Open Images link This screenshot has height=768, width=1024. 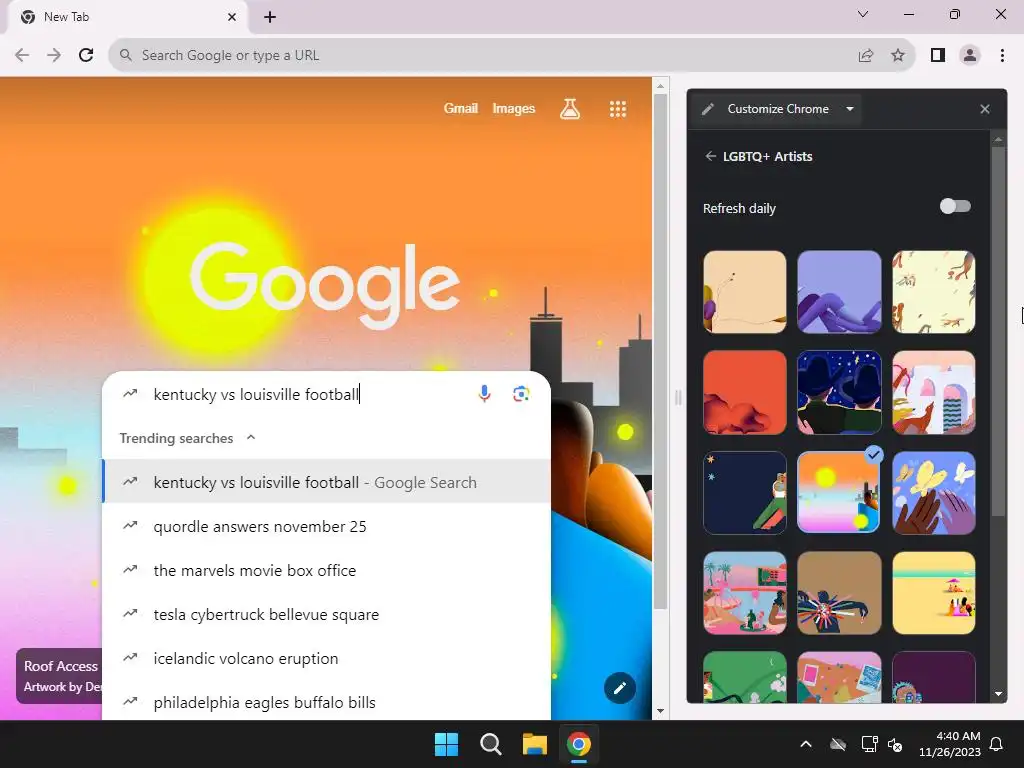[513, 108]
